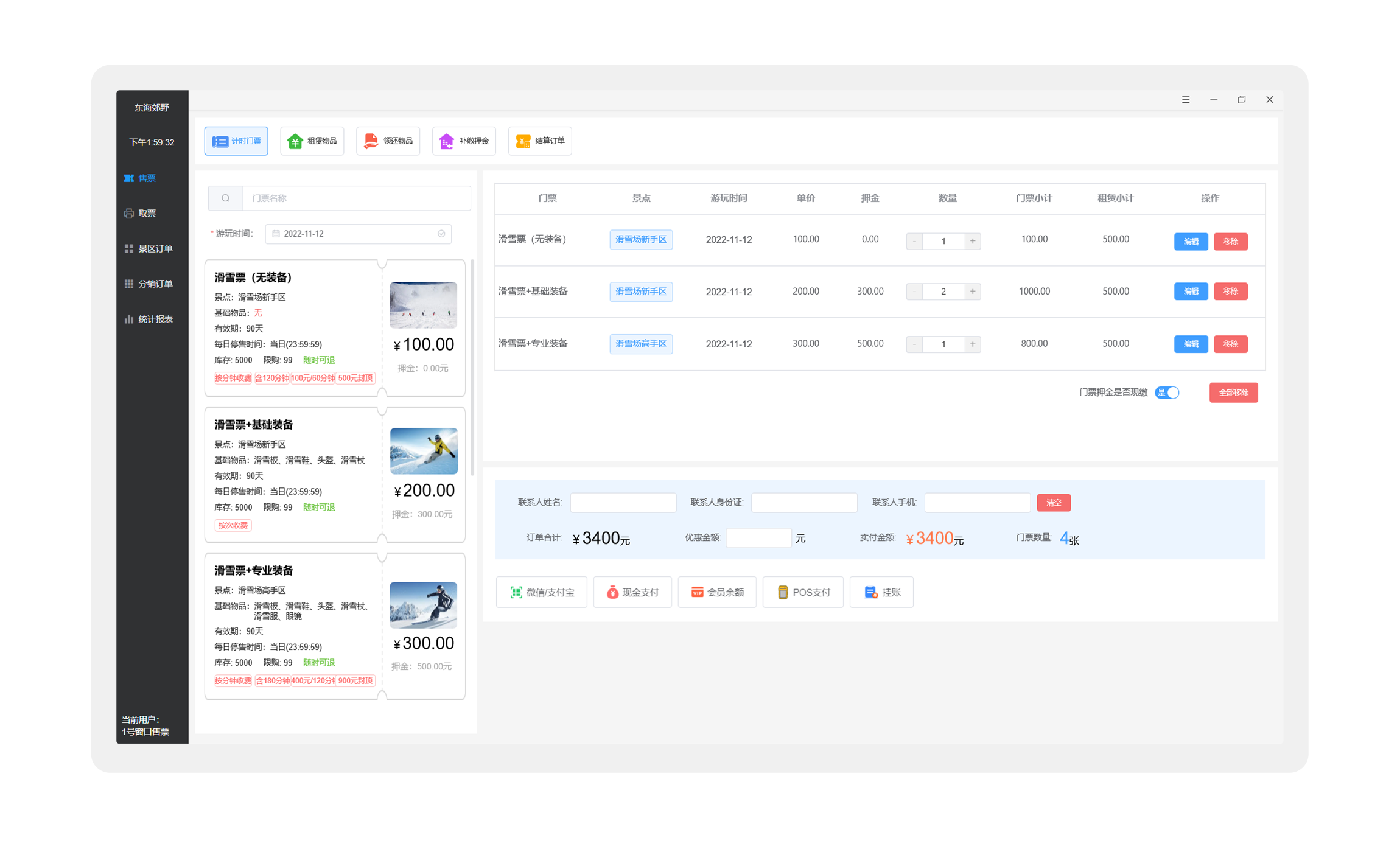Open the hamburger menu in title bar
The height and width of the screenshot is (852, 1400).
click(1186, 100)
